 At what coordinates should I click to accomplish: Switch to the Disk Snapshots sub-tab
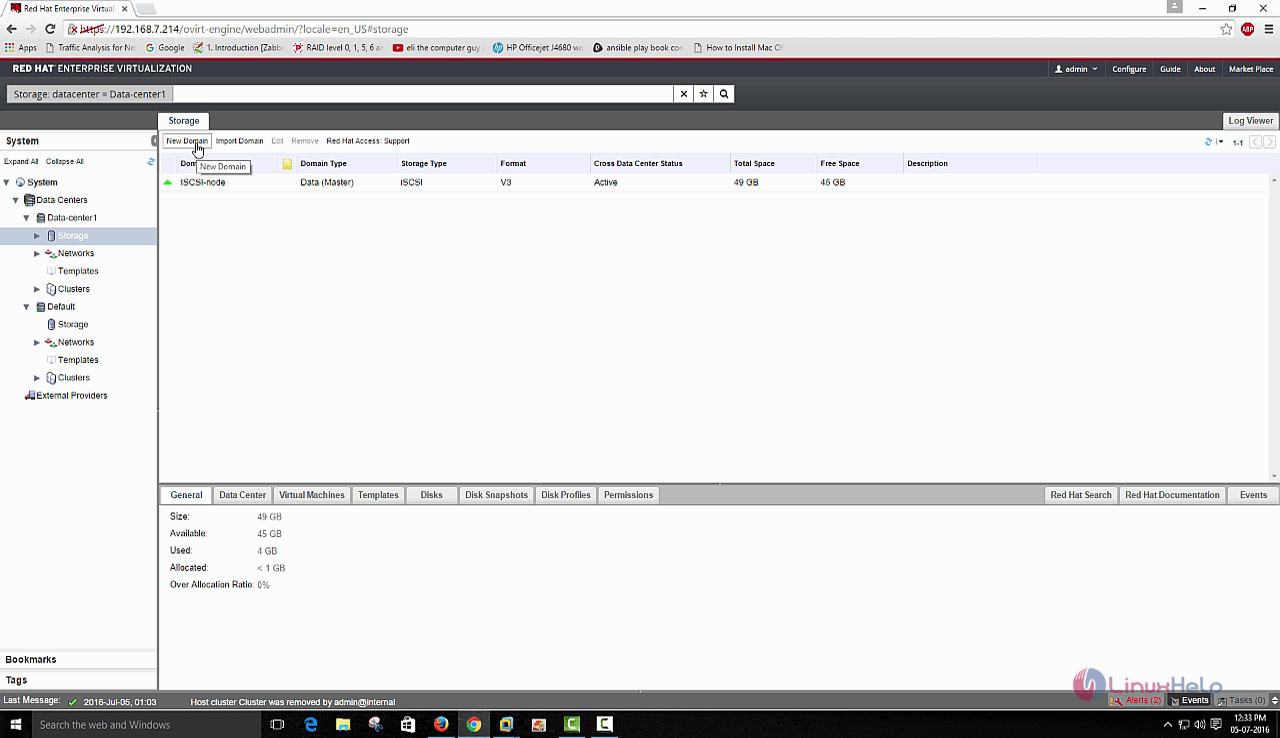[x=496, y=495]
